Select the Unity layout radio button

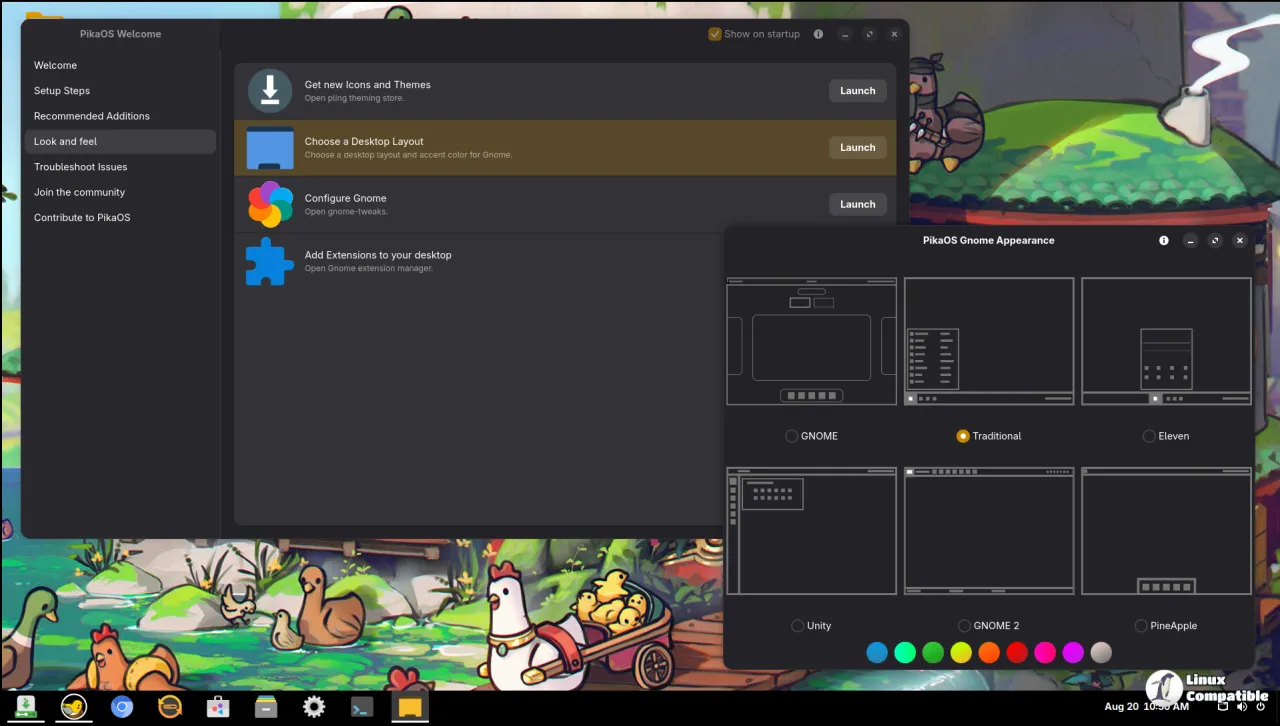[x=797, y=626]
